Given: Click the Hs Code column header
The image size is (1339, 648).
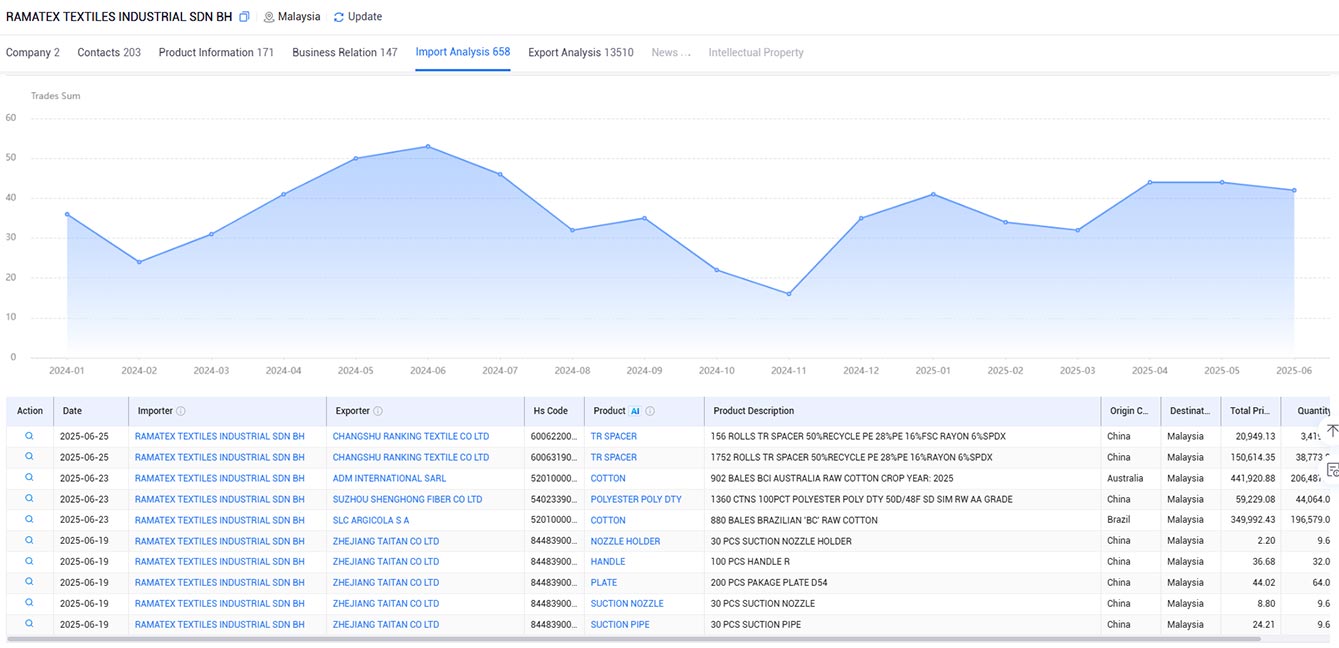Looking at the screenshot, I should (551, 411).
